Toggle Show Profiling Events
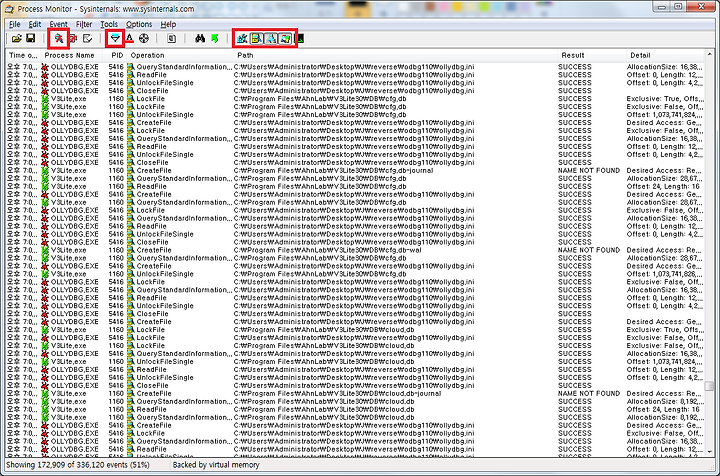This screenshot has height=476, width=720. click(x=300, y=39)
